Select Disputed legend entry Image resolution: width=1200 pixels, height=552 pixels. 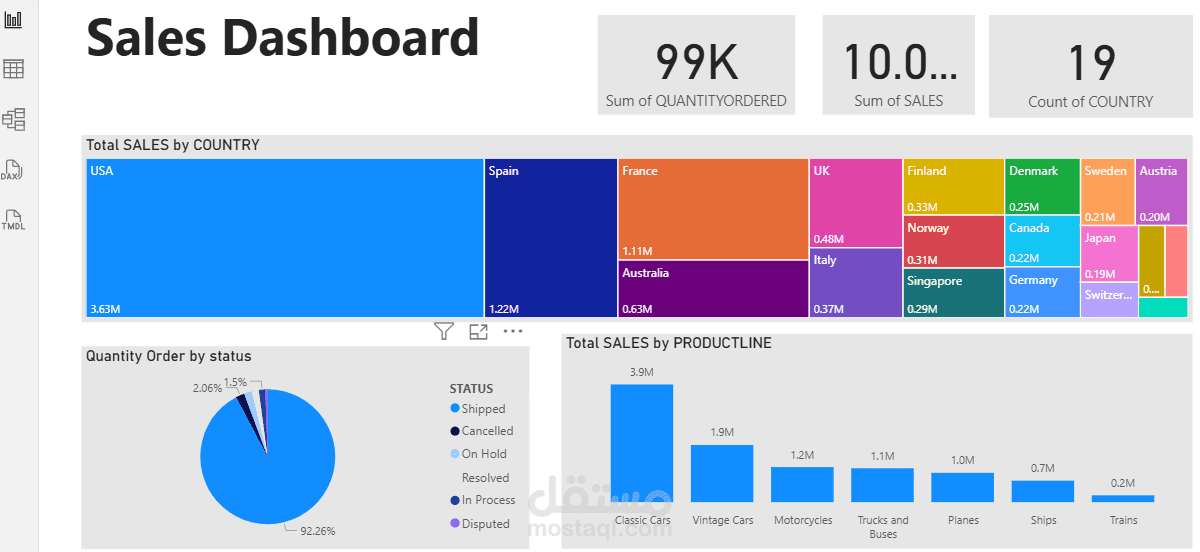click(x=485, y=524)
